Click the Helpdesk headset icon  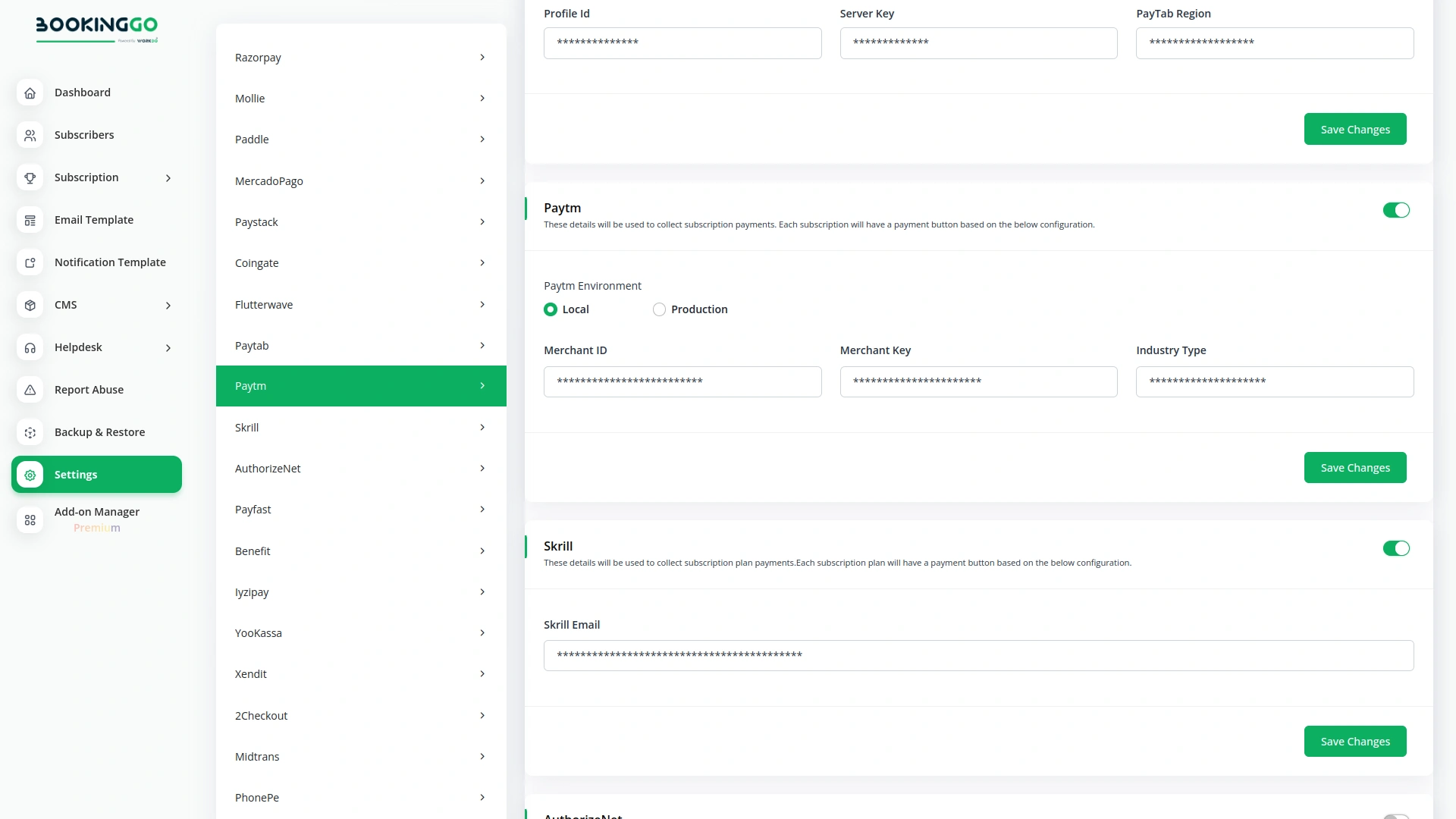click(x=30, y=347)
